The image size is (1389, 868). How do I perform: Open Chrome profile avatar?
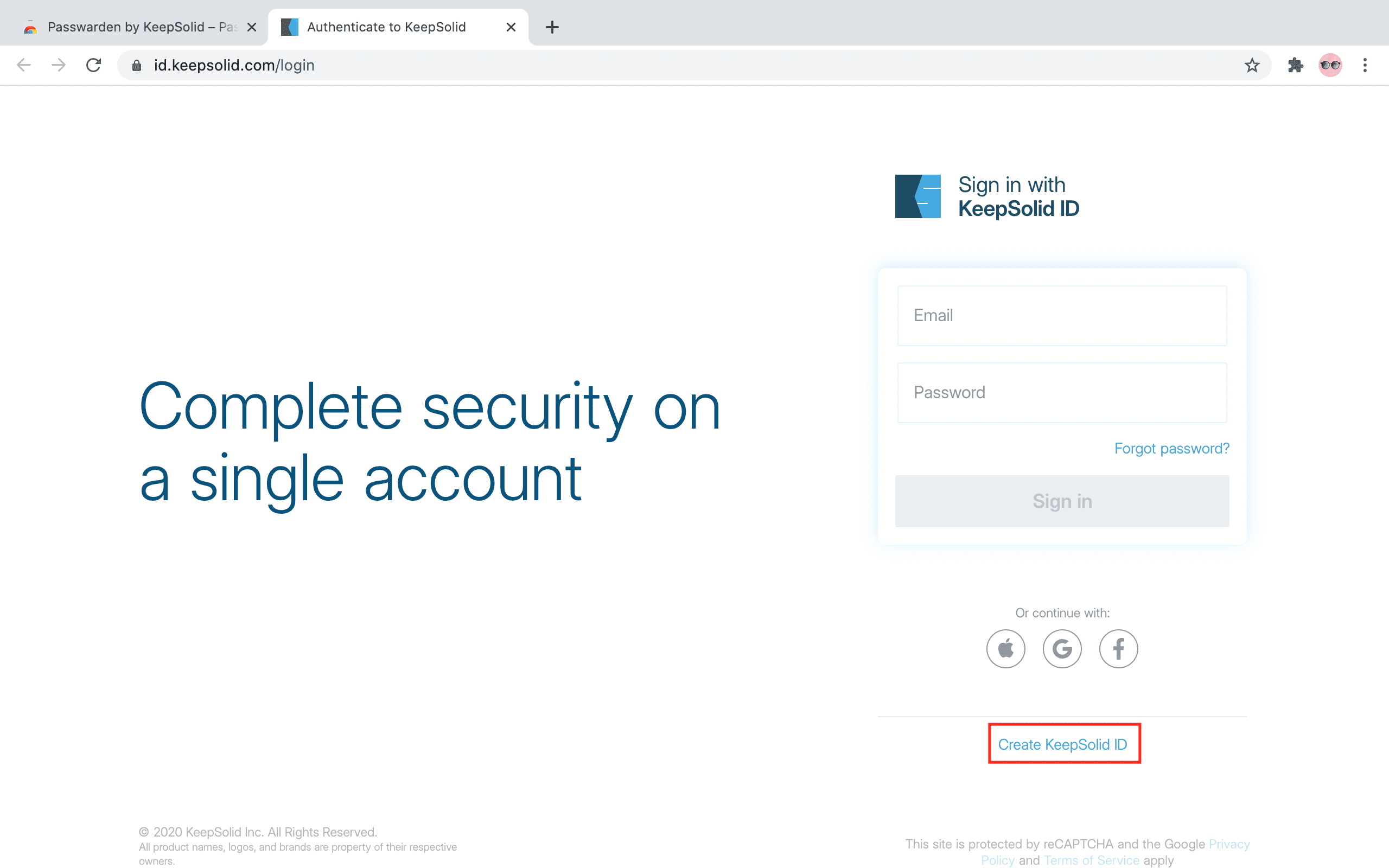pyautogui.click(x=1330, y=66)
